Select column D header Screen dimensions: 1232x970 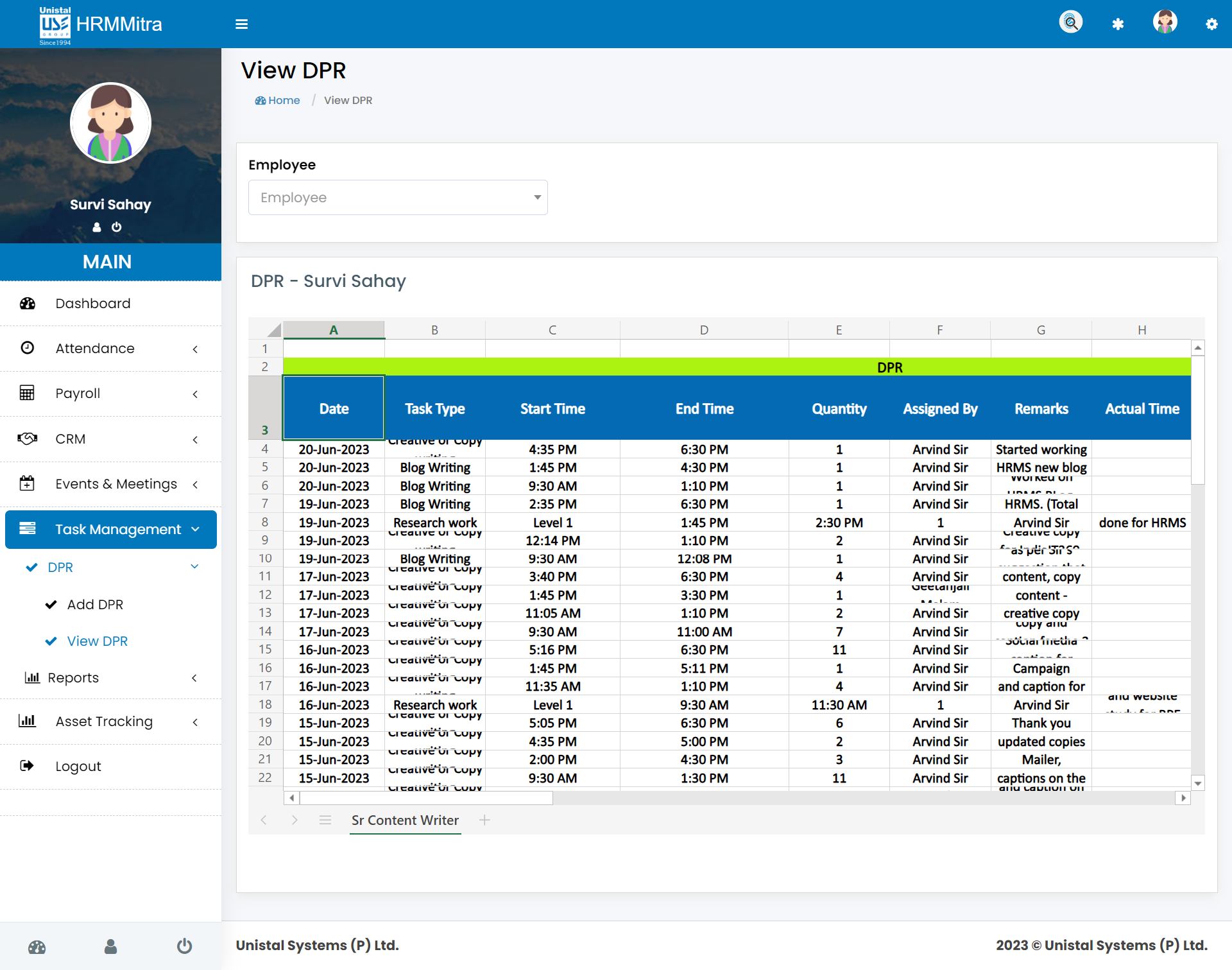pyautogui.click(x=704, y=330)
